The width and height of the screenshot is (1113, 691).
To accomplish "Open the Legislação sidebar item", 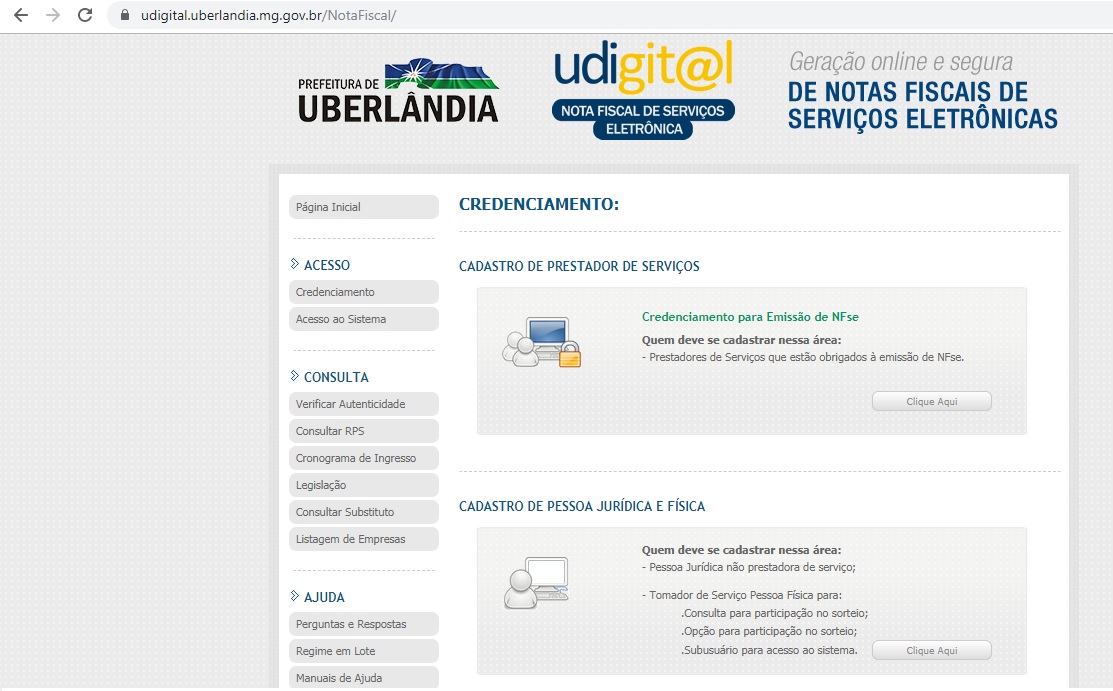I will pyautogui.click(x=363, y=484).
